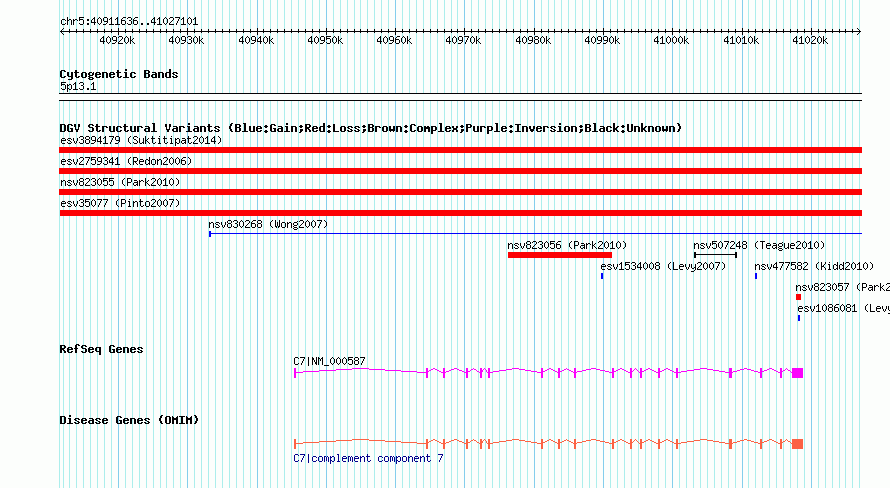Select the red bar under nsv823055 label
Screen dimensions: 890x488
pyautogui.click(x=460, y=192)
